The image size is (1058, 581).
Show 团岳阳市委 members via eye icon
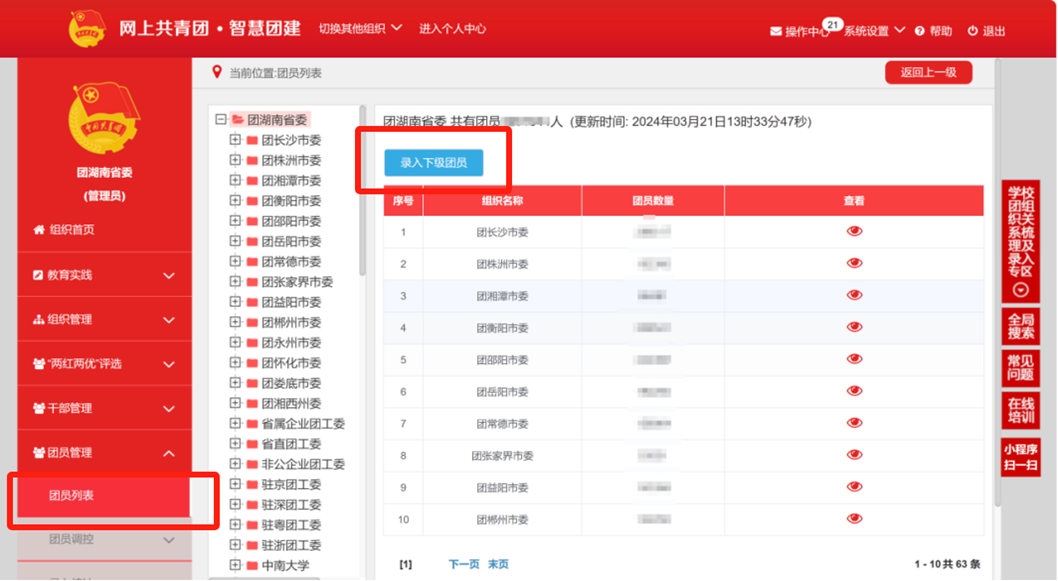(854, 391)
